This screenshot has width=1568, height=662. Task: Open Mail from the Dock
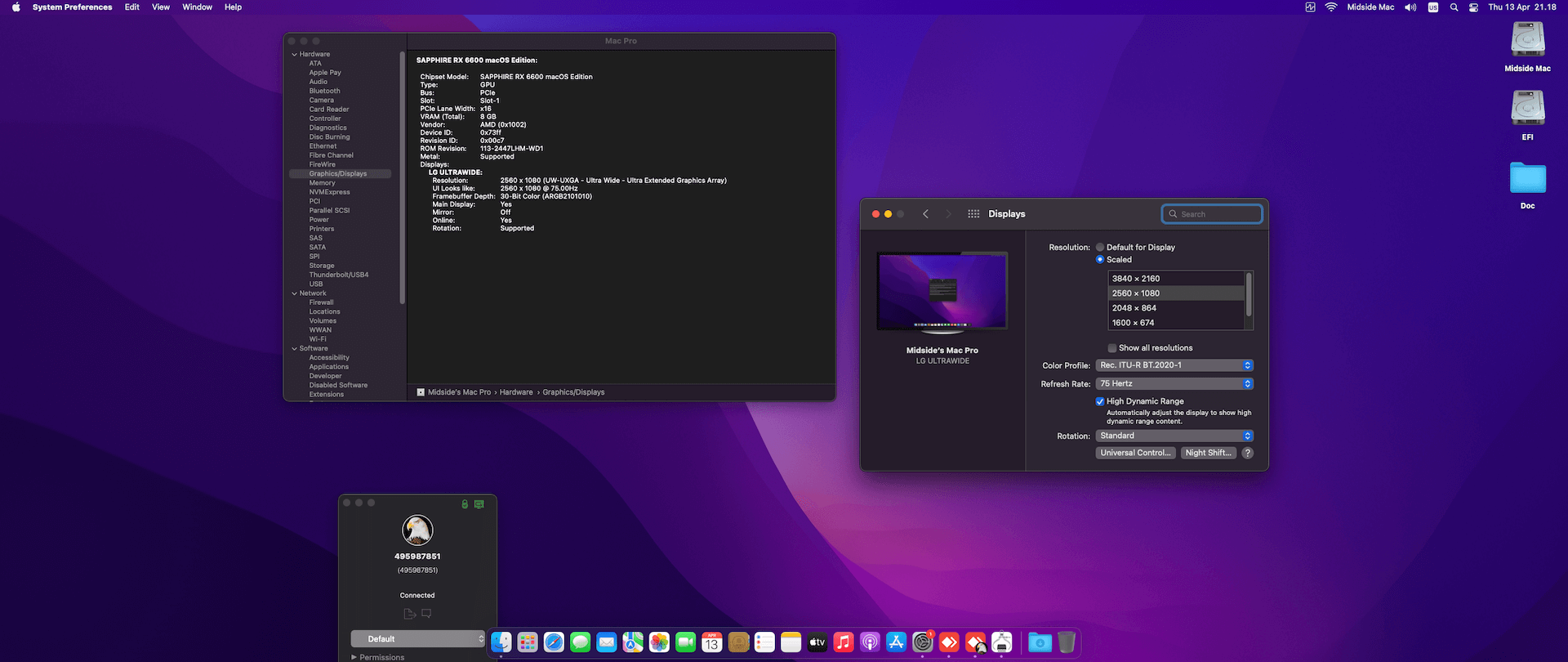pos(607,642)
